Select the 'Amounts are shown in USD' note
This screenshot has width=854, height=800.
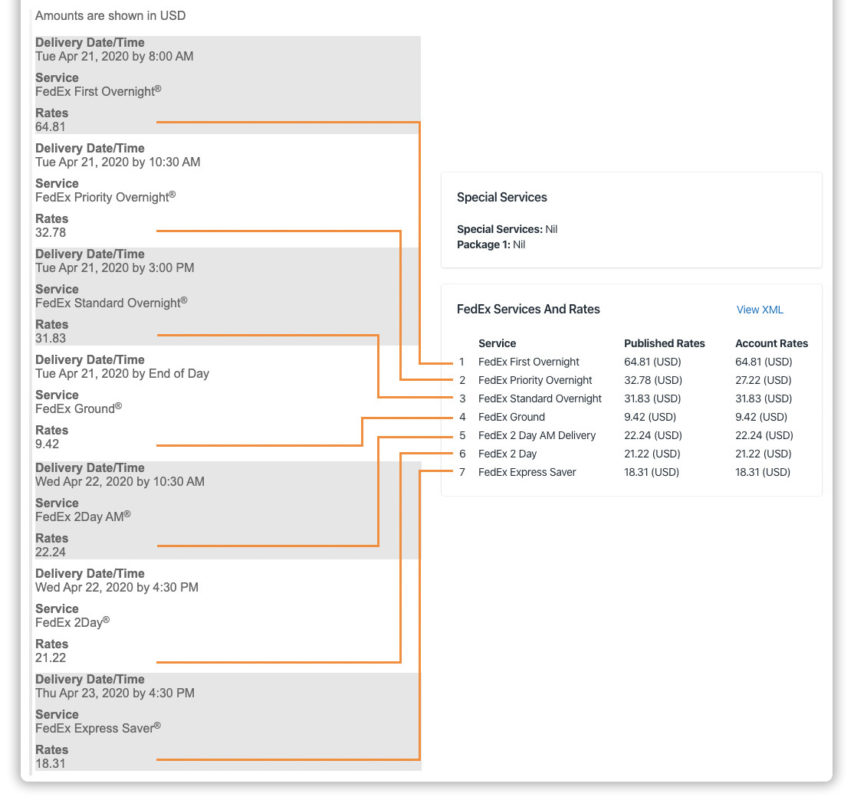coord(111,16)
